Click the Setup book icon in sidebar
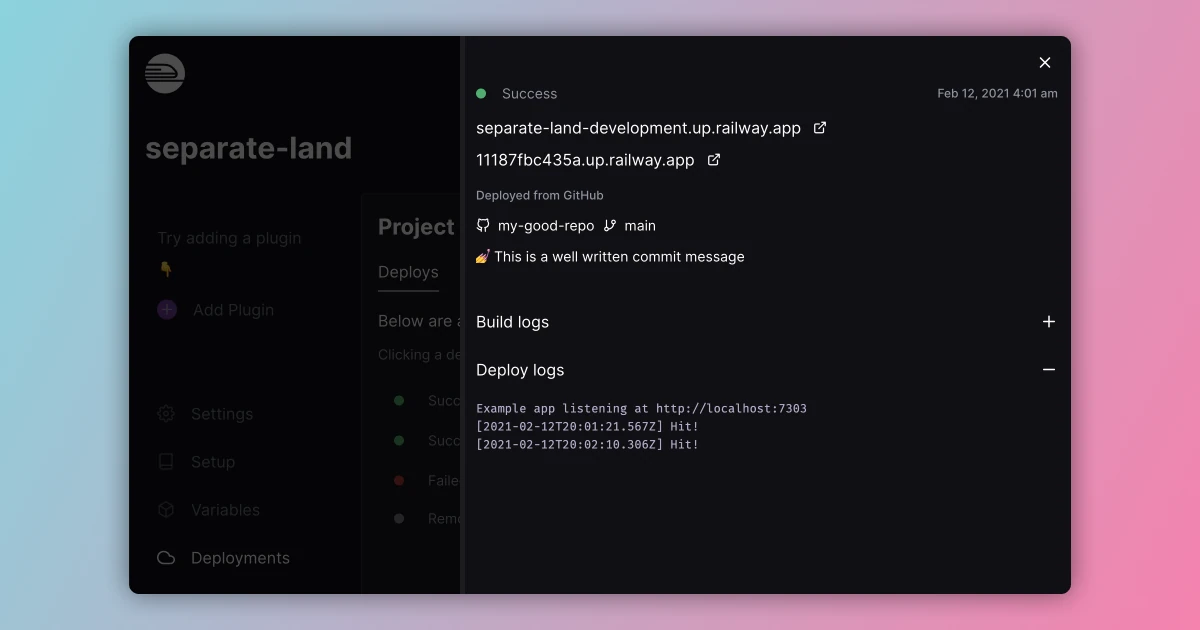 click(x=166, y=462)
